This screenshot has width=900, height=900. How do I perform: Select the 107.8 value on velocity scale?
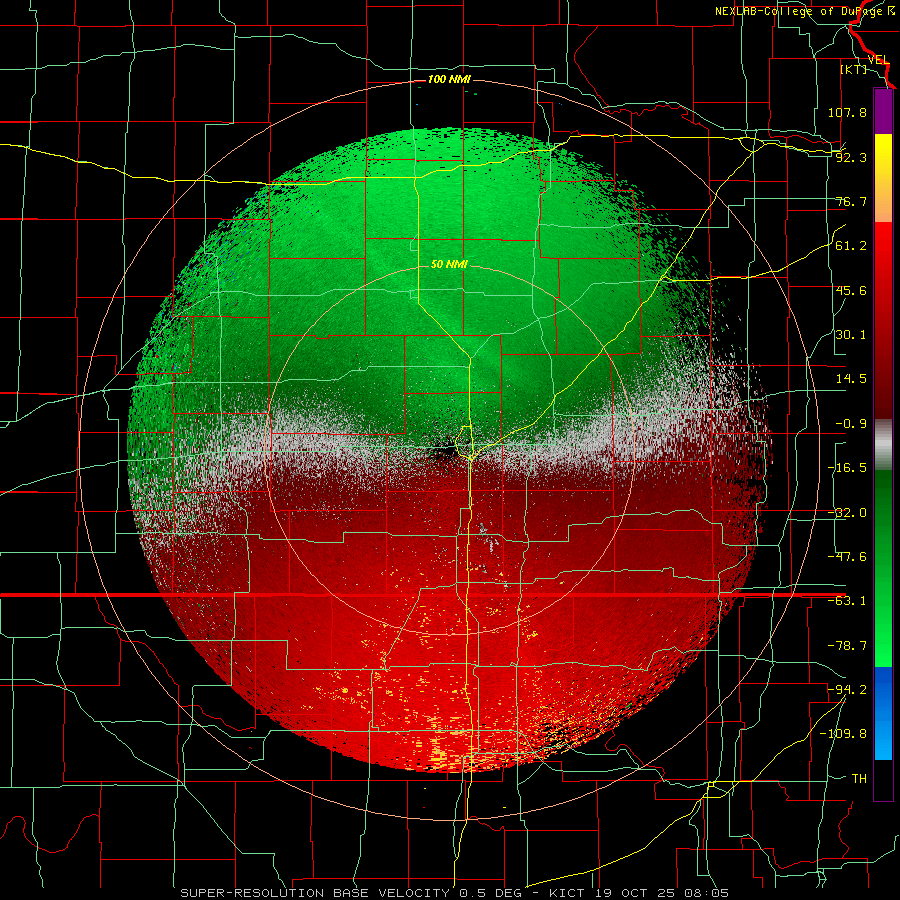(x=847, y=112)
